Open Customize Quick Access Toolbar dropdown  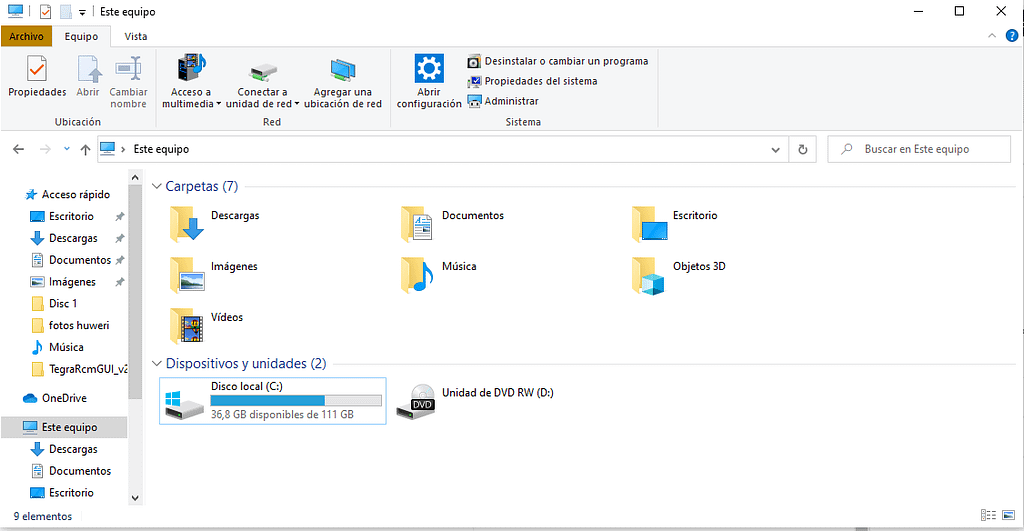[x=82, y=12]
